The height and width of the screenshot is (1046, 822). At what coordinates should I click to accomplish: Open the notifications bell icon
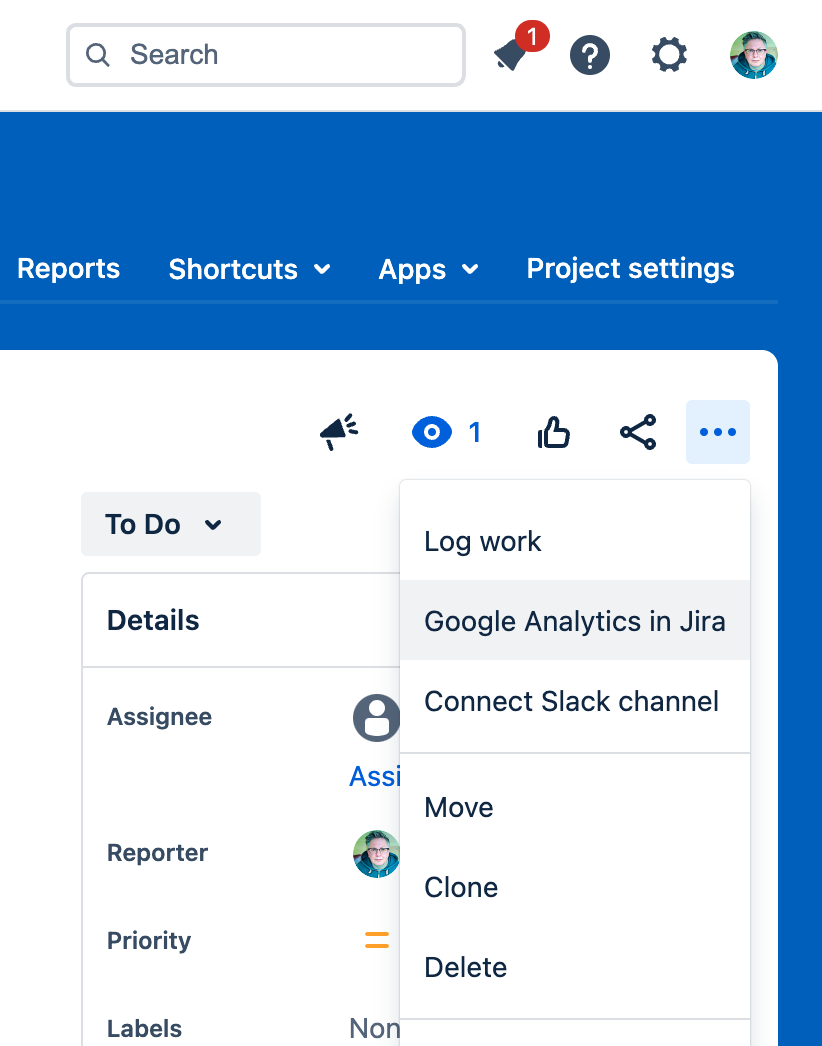[511, 54]
